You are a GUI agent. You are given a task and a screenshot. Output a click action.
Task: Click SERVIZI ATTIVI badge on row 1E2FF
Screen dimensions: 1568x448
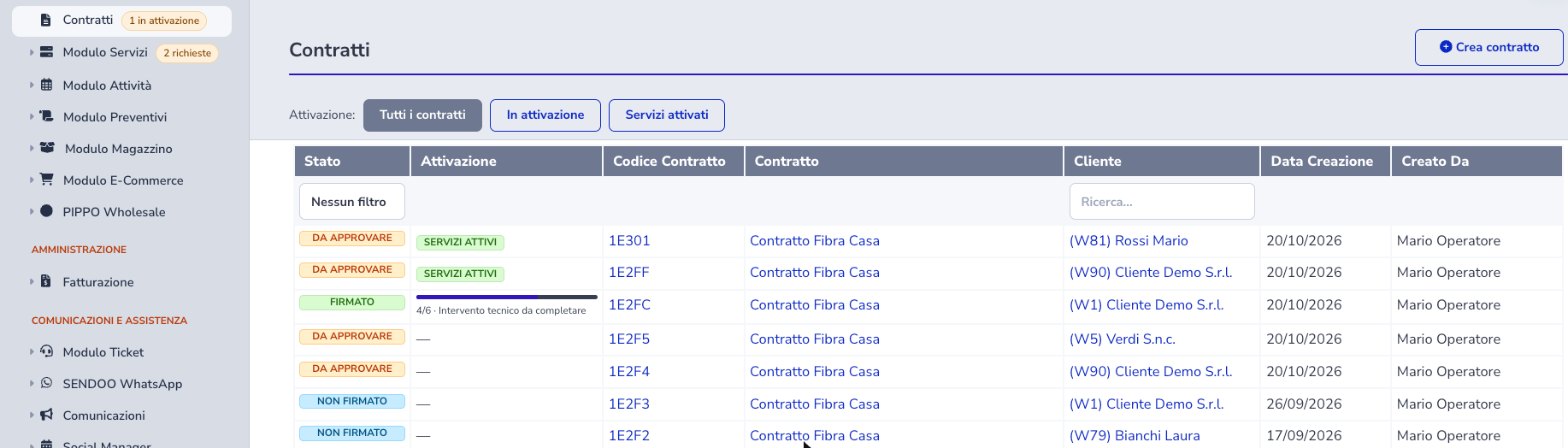coord(460,274)
